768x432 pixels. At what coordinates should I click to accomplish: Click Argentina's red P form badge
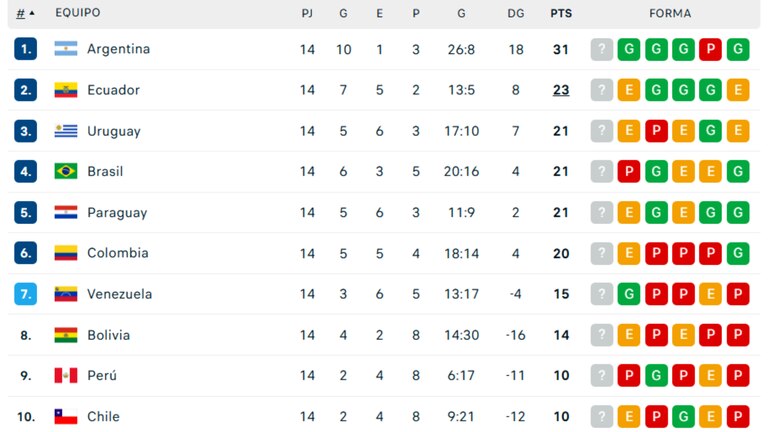coord(711,49)
